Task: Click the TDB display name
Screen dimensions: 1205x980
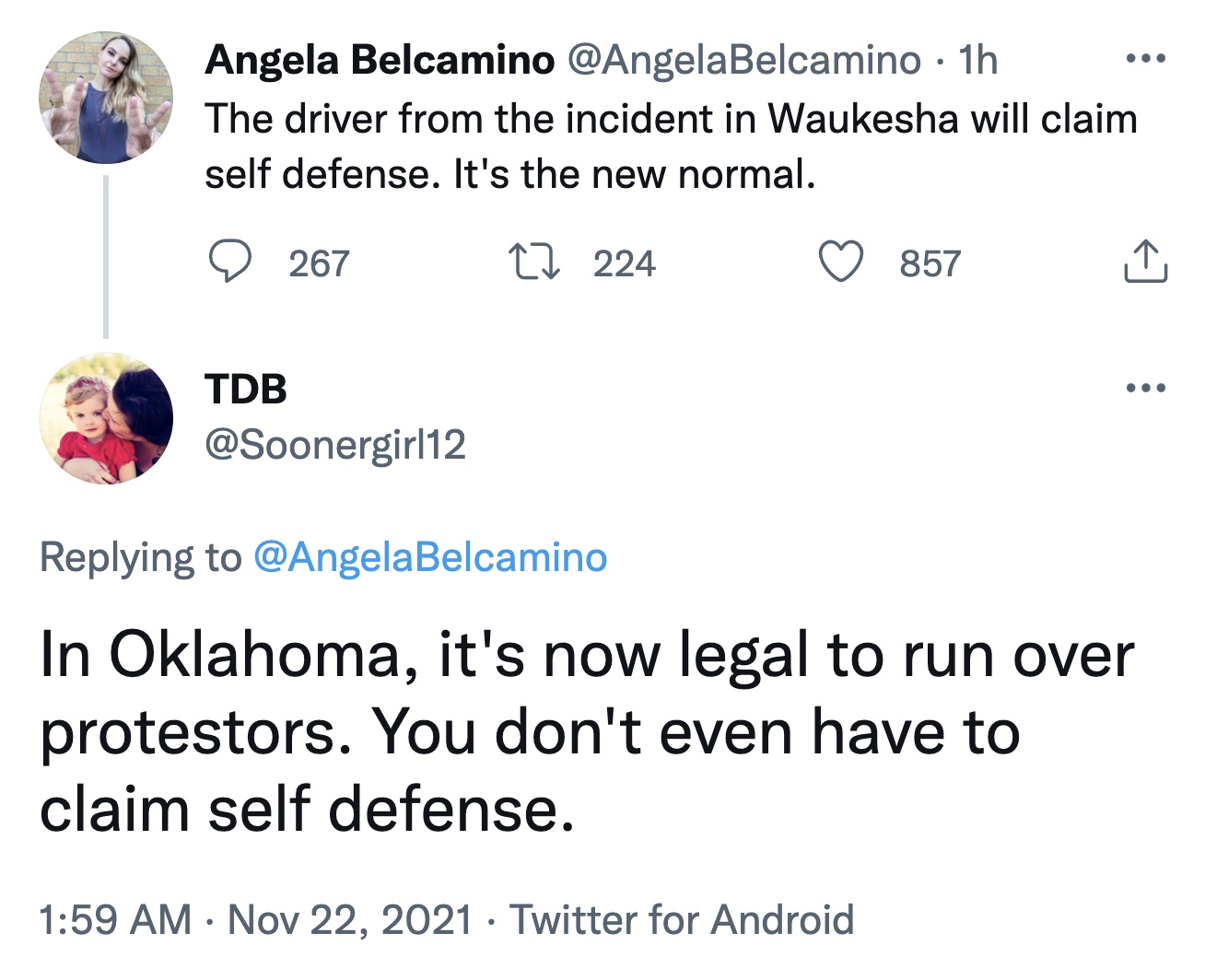Action: (246, 389)
